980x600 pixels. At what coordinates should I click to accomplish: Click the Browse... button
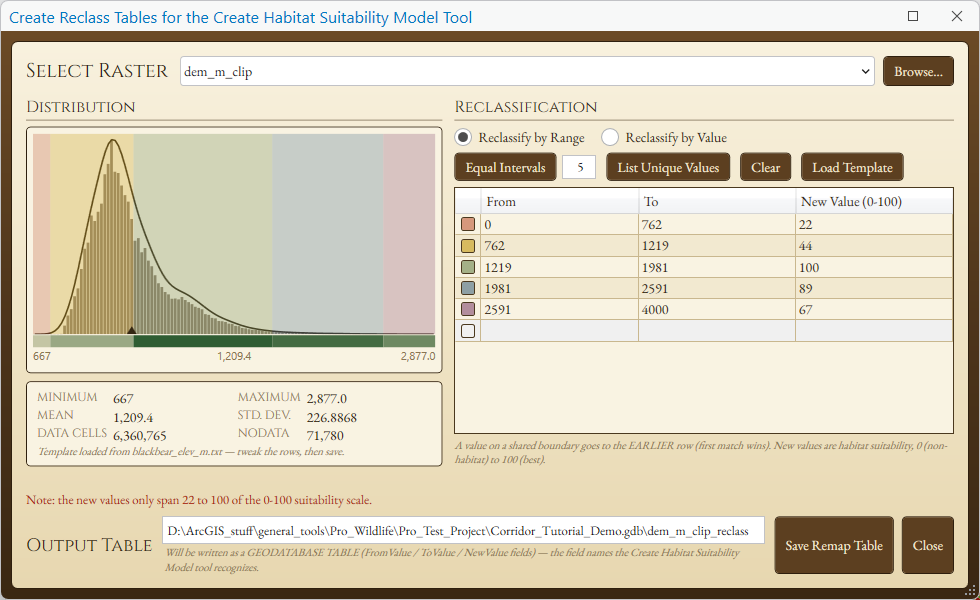[918, 71]
